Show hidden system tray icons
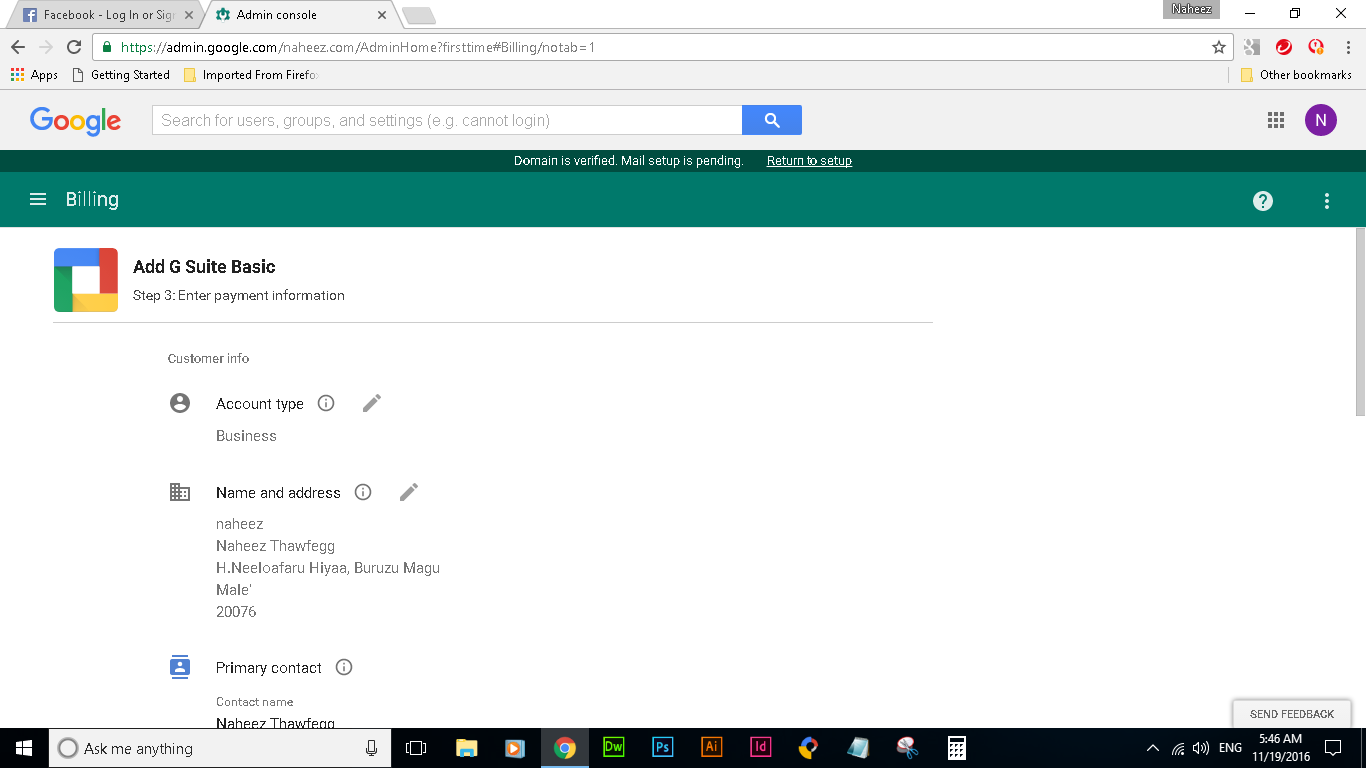 point(1152,748)
